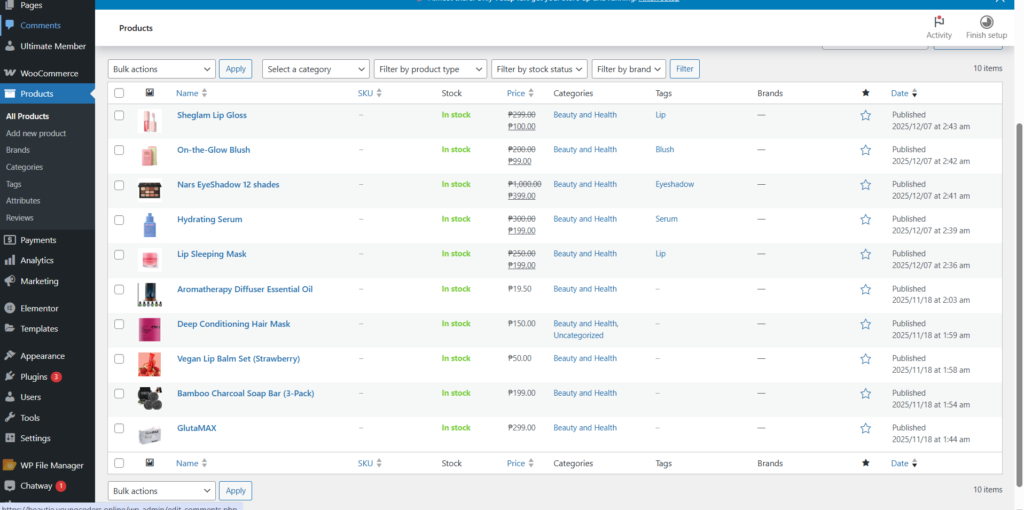Go to Add new product submenu
The image size is (1024, 510).
point(36,133)
